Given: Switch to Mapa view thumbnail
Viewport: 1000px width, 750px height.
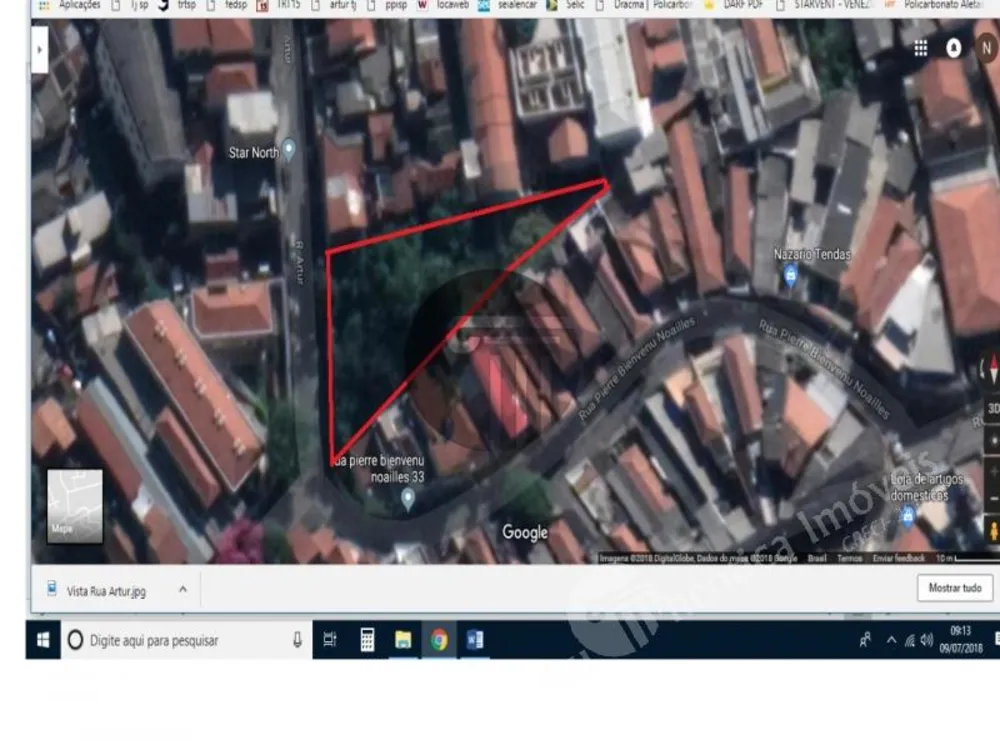Looking at the screenshot, I should [x=75, y=506].
